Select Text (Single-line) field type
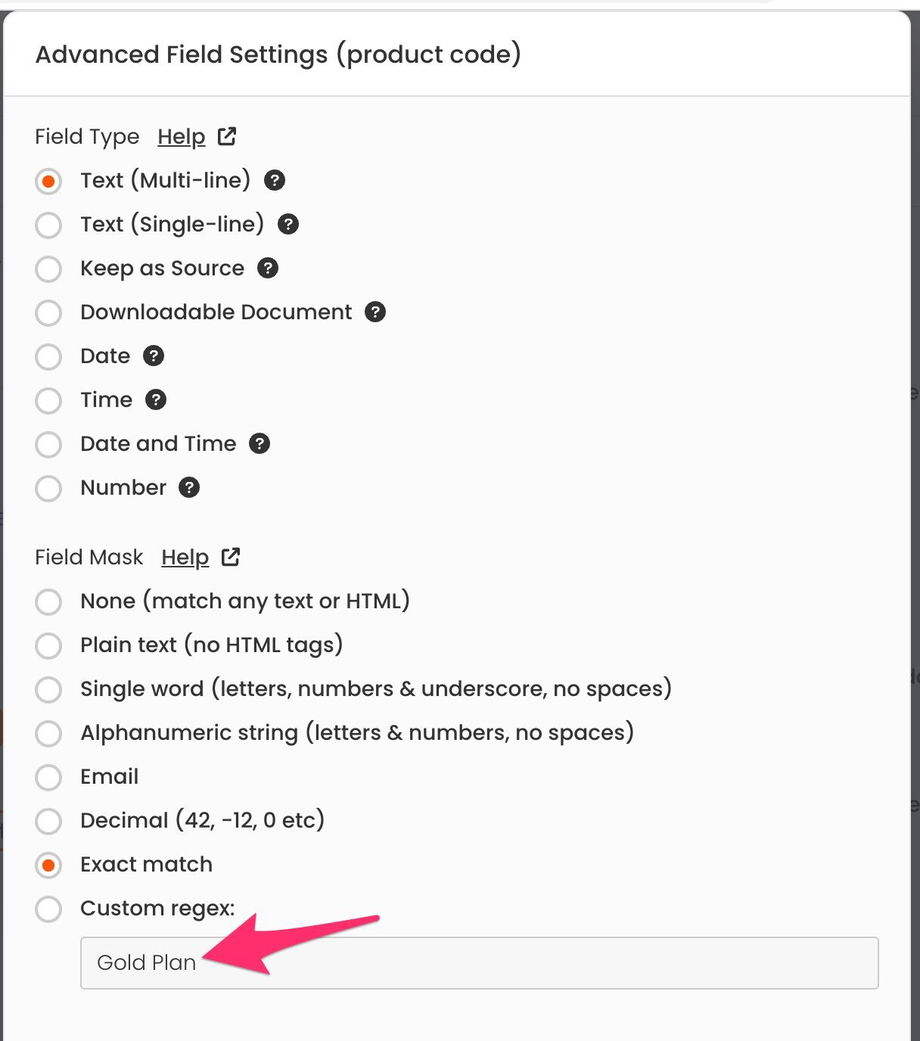The width and height of the screenshot is (920, 1041). [48, 225]
